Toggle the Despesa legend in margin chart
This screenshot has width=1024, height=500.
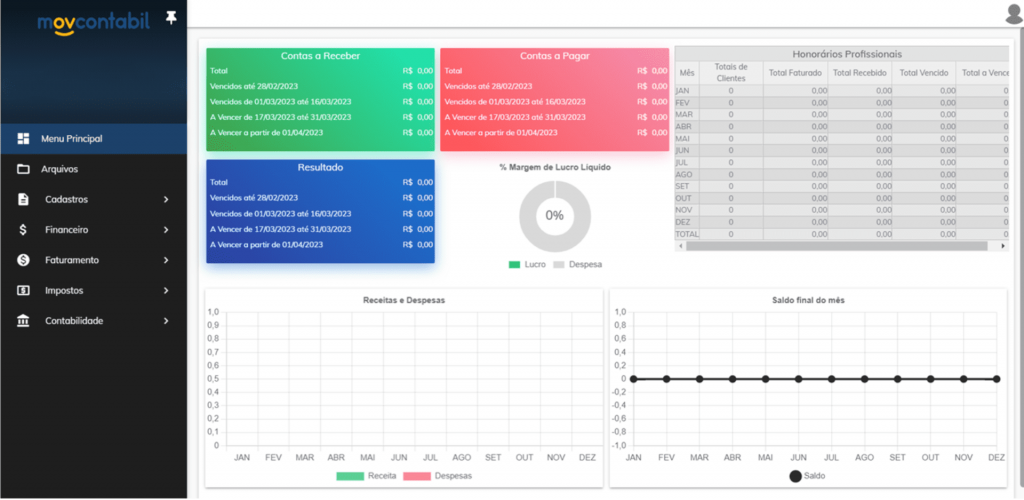[578, 265]
